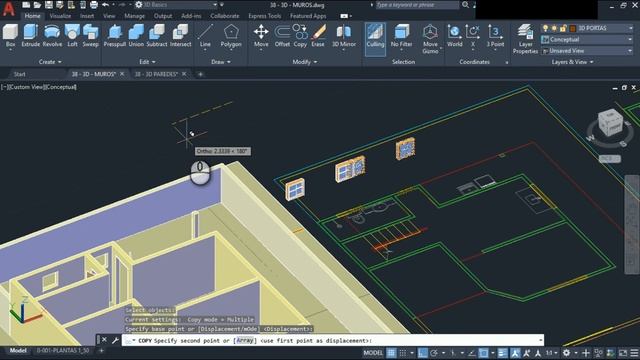Toggle the layer light bulb on/off

[545, 28]
